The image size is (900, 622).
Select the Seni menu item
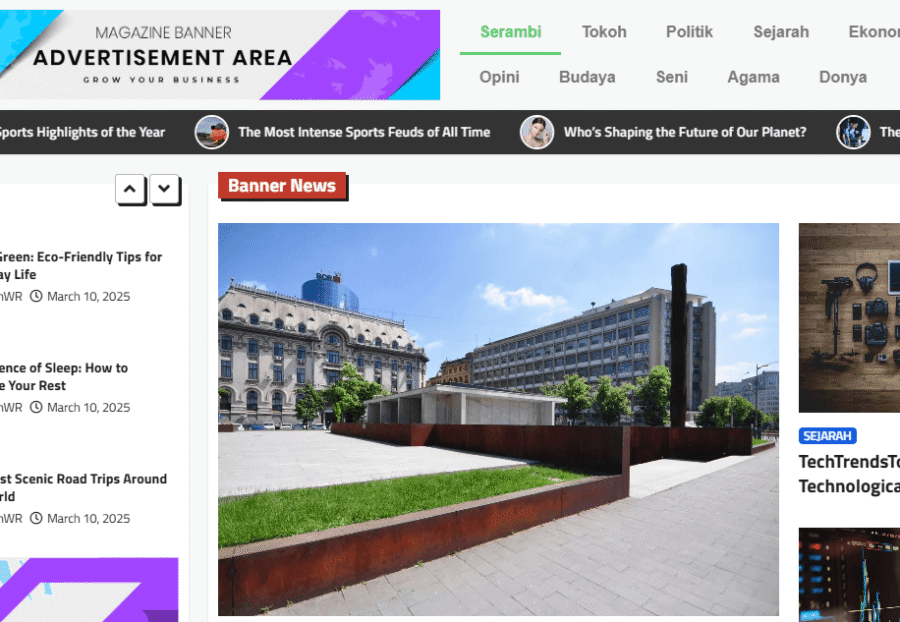click(x=672, y=77)
